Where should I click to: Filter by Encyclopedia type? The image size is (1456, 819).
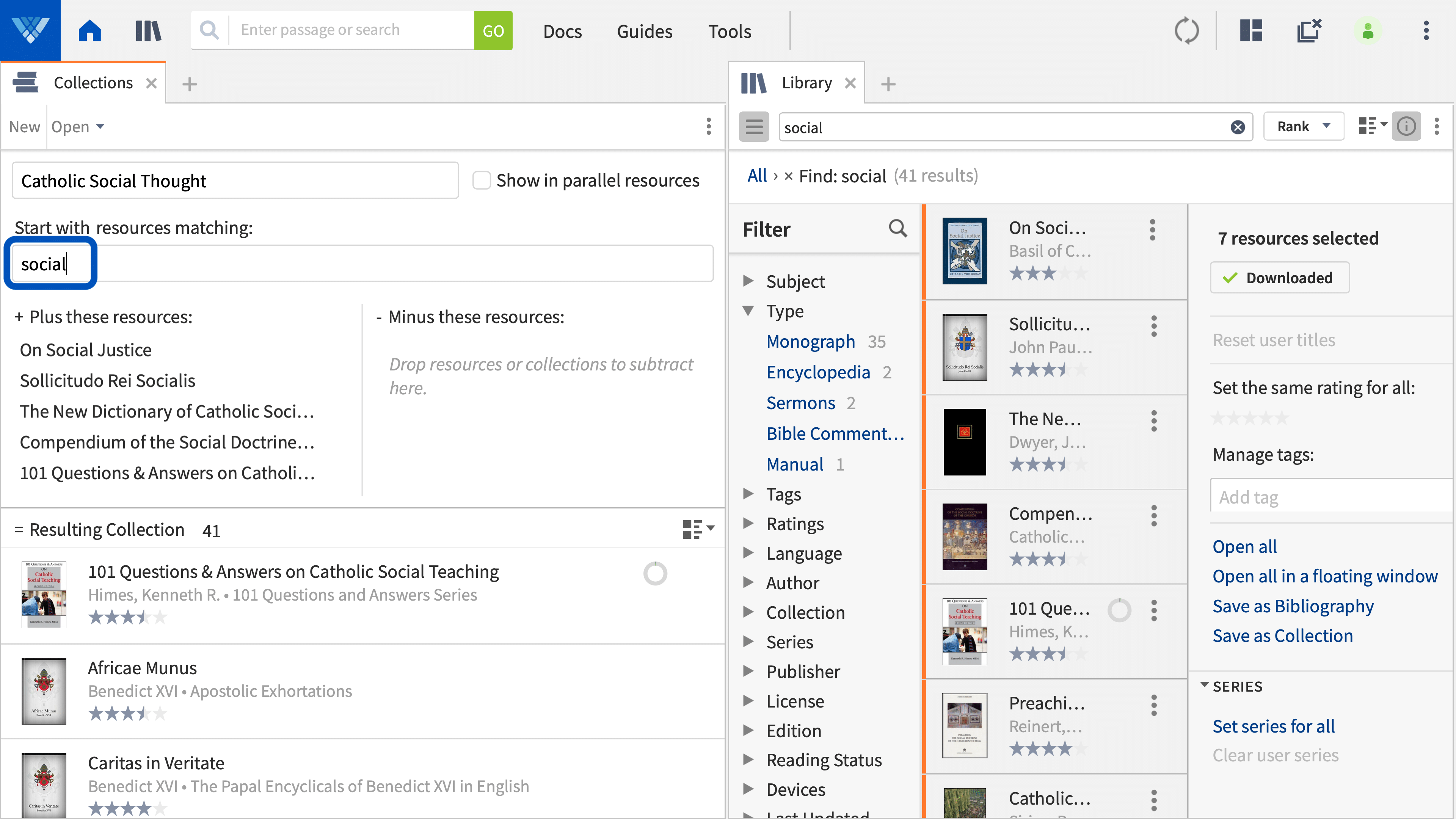click(818, 372)
